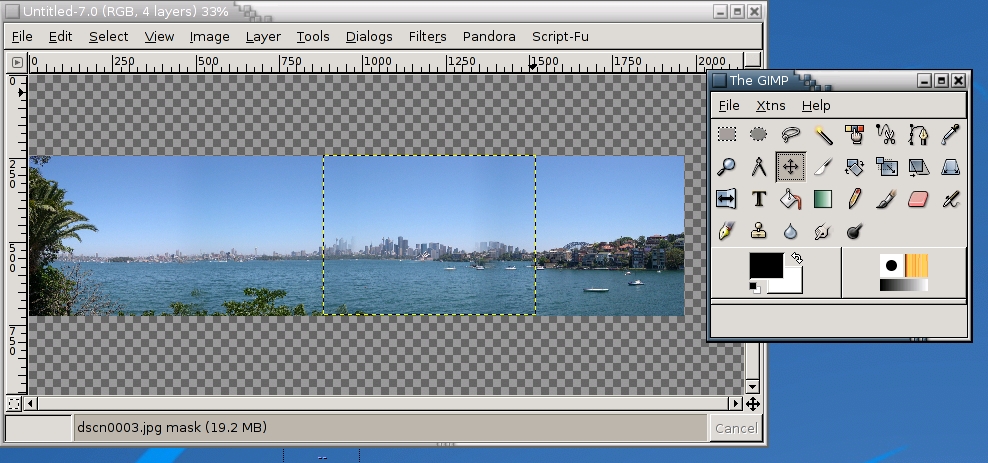Click the Cancel button in status bar

point(736,429)
